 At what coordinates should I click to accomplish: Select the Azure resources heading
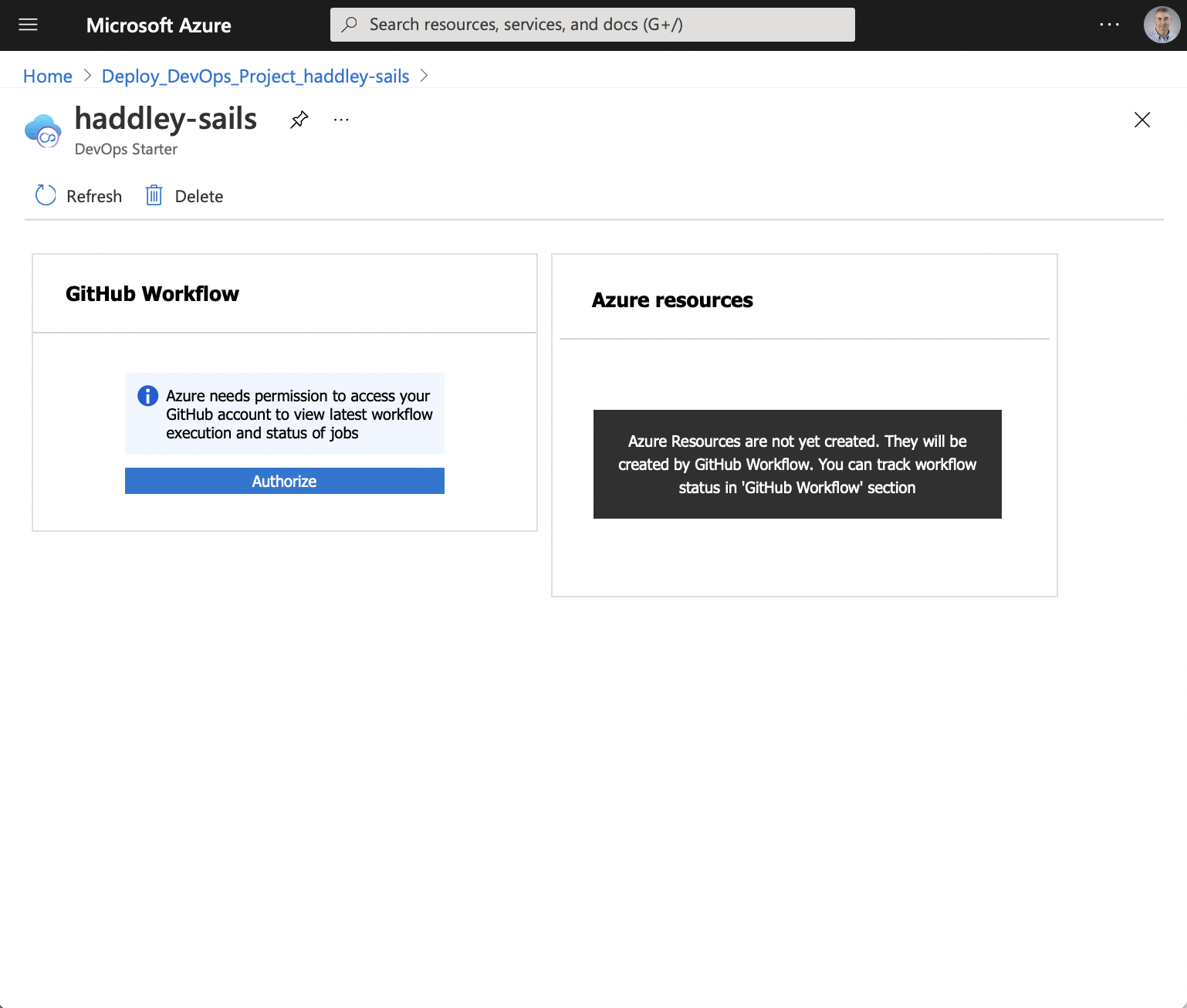click(672, 300)
